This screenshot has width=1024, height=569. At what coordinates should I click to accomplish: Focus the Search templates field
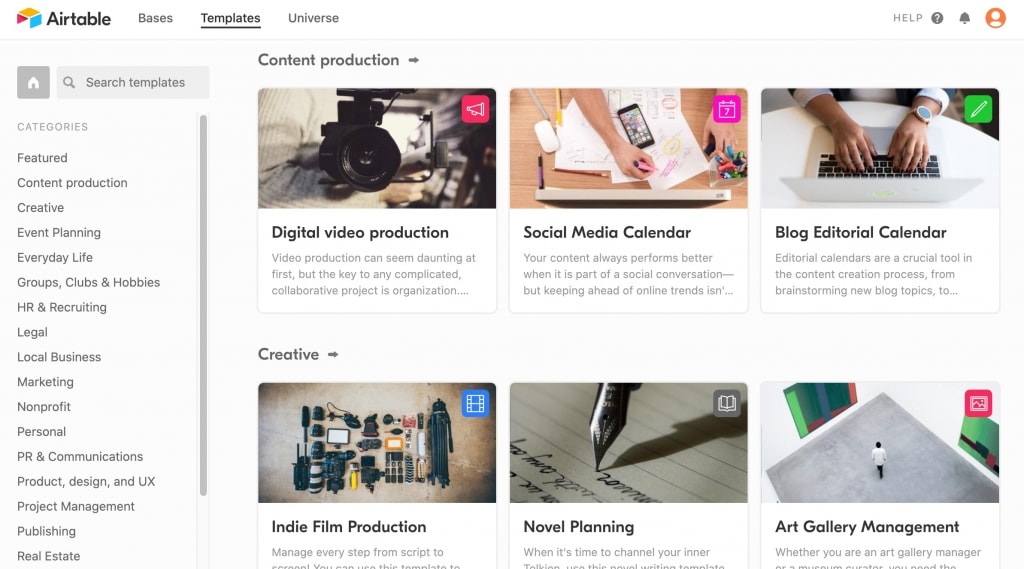[133, 82]
